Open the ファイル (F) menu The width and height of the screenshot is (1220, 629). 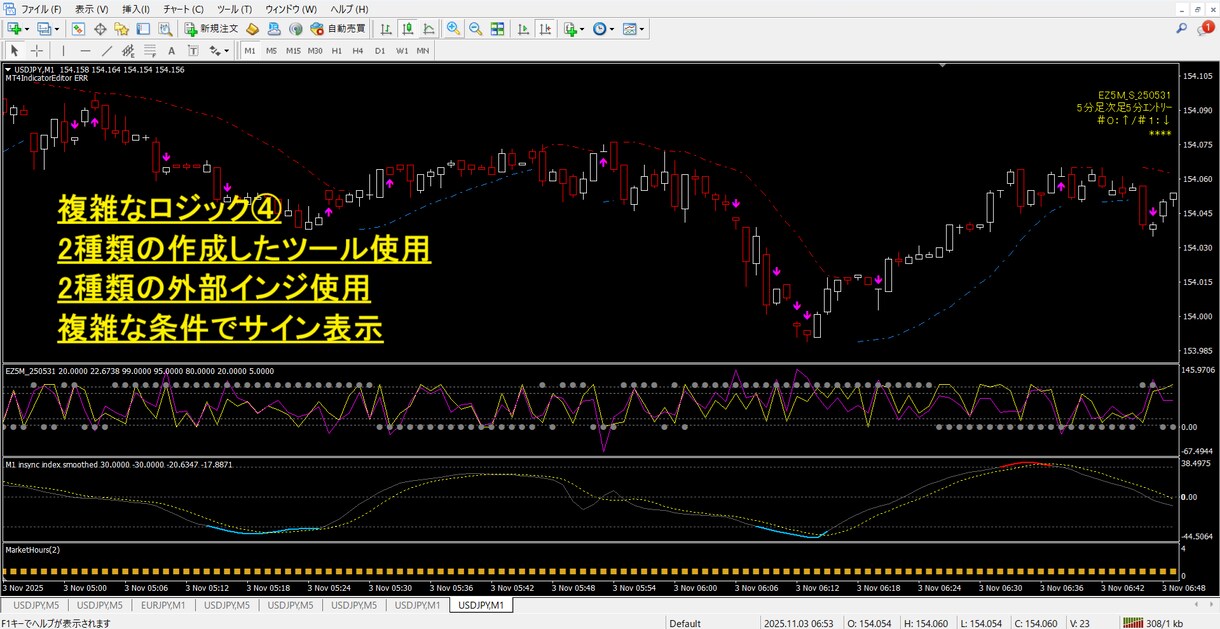(43, 9)
